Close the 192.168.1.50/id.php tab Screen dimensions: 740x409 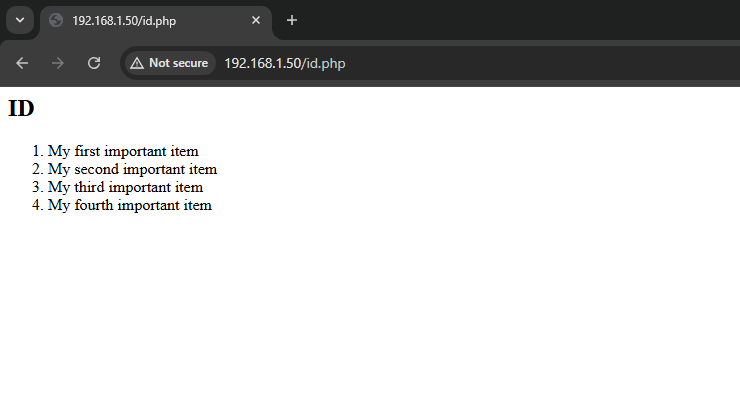(x=256, y=20)
